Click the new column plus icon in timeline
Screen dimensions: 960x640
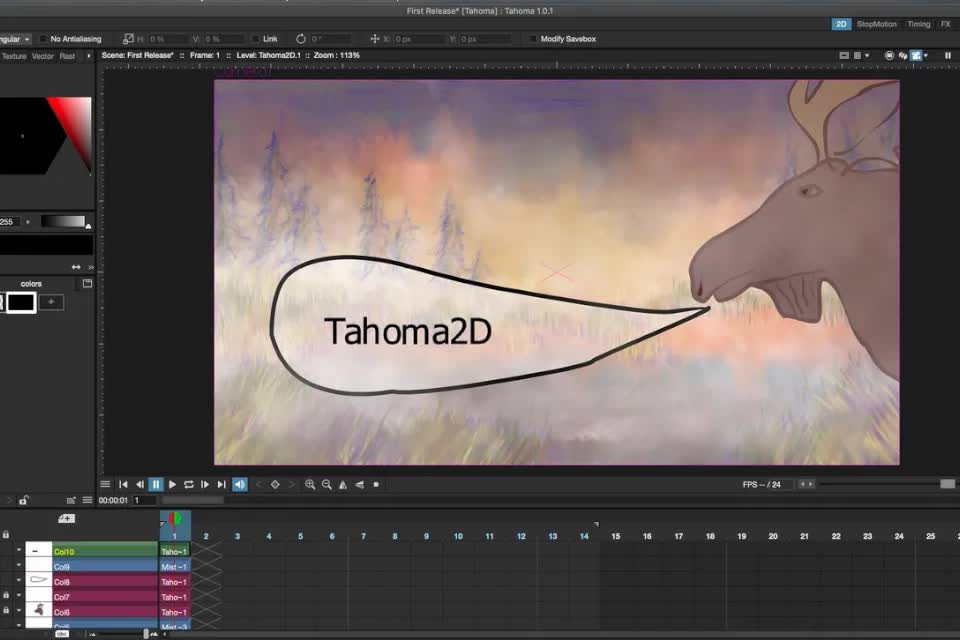[66, 518]
